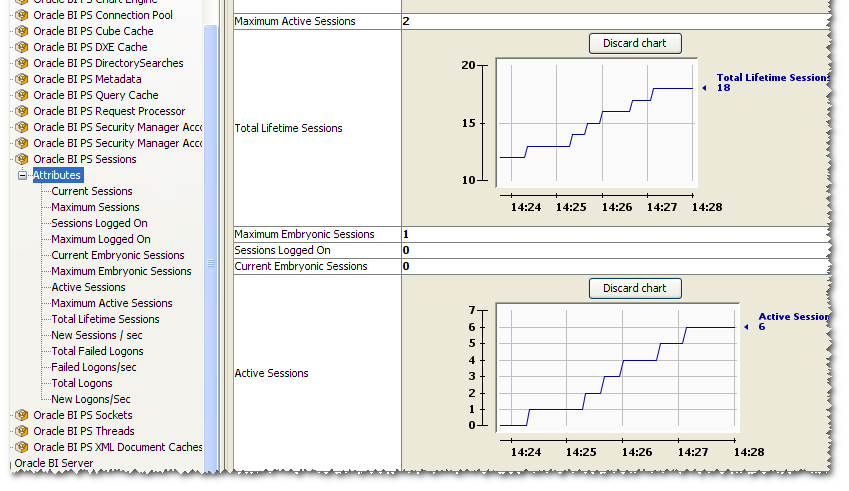This screenshot has width=849, height=491.
Task: Click the Oracle BI PS XML Document Caches icon
Action: coord(21,447)
